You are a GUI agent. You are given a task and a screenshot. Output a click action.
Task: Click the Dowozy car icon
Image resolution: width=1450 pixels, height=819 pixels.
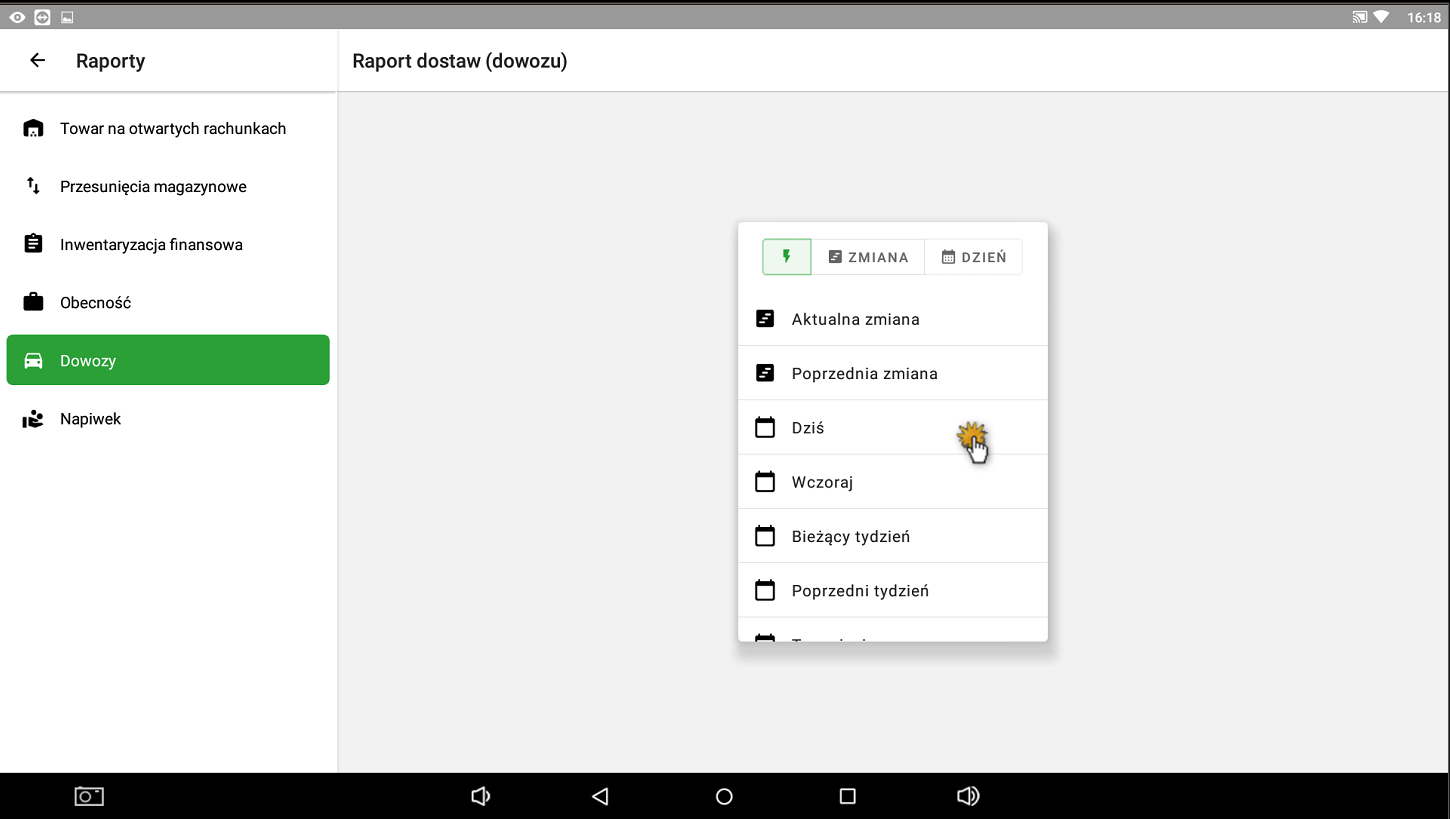point(33,361)
